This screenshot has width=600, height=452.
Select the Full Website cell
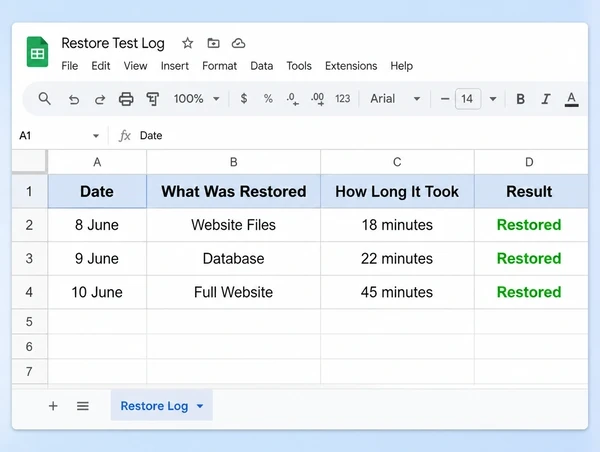click(233, 292)
